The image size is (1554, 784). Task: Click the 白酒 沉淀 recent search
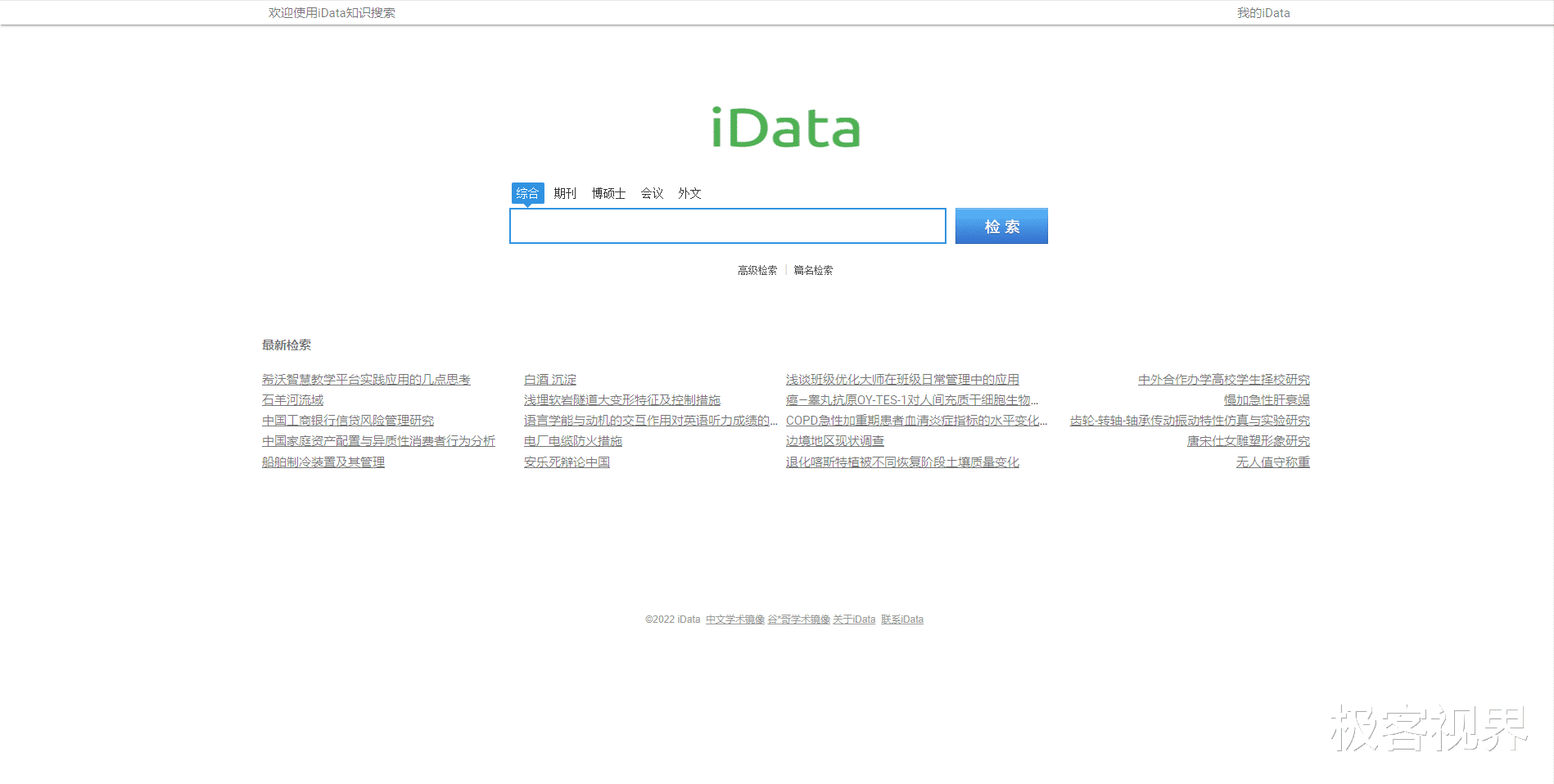point(549,379)
